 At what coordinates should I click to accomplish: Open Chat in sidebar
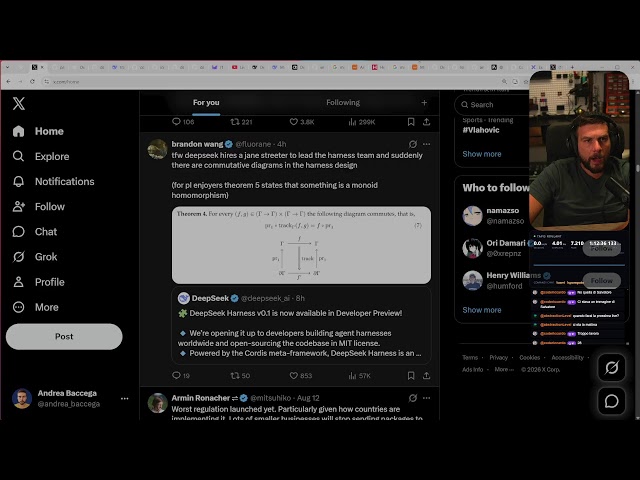tap(35, 231)
